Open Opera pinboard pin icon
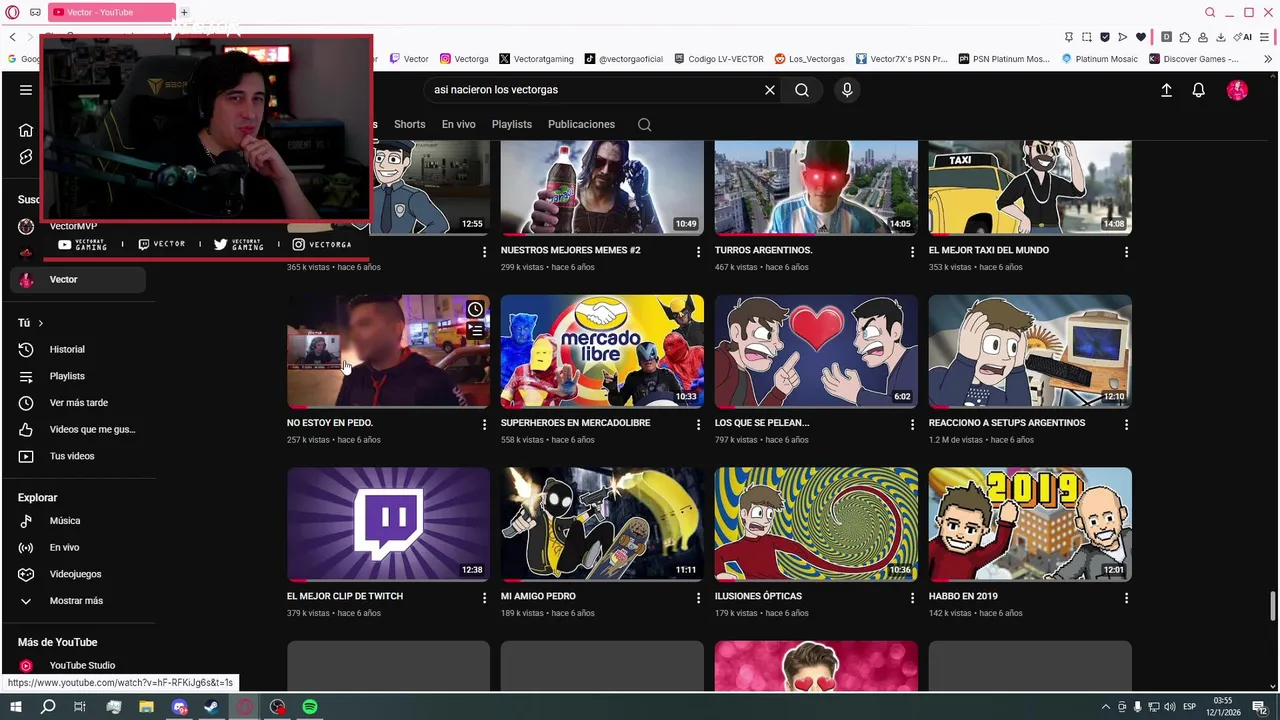The image size is (1280, 720). click(1069, 37)
